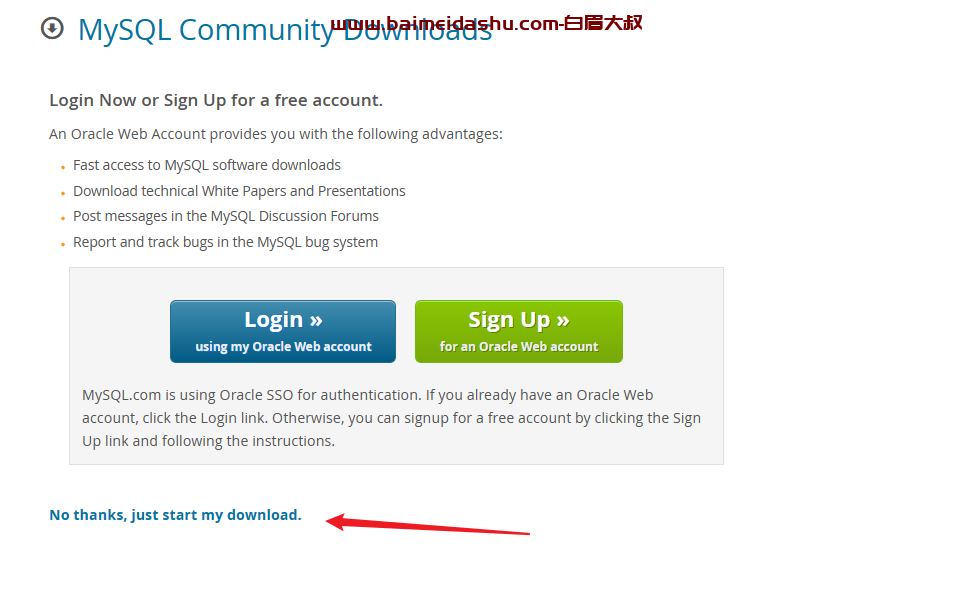The height and width of the screenshot is (604, 973).
Task: Click orange bullet beside 'Report and track' item
Action: [x=63, y=245]
